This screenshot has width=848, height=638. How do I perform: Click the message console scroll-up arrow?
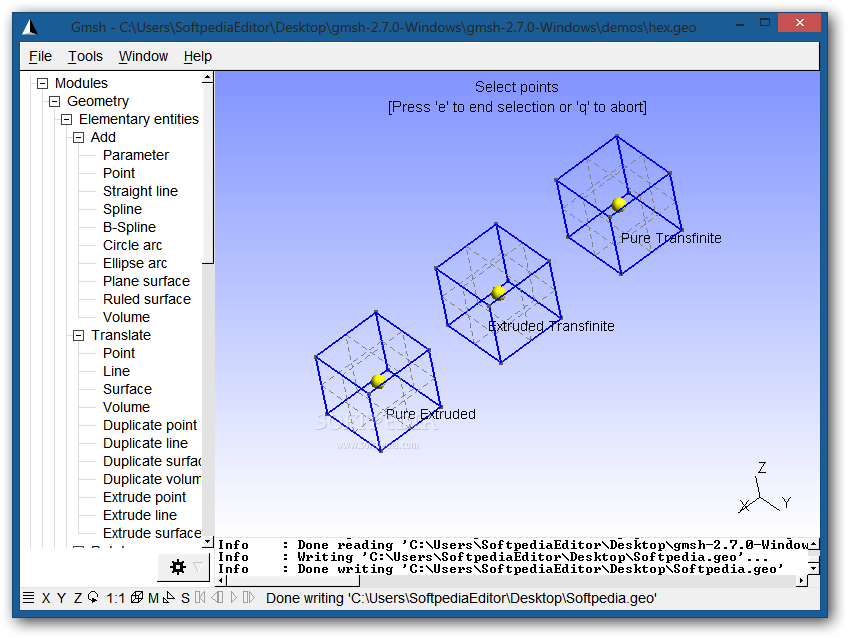point(814,544)
